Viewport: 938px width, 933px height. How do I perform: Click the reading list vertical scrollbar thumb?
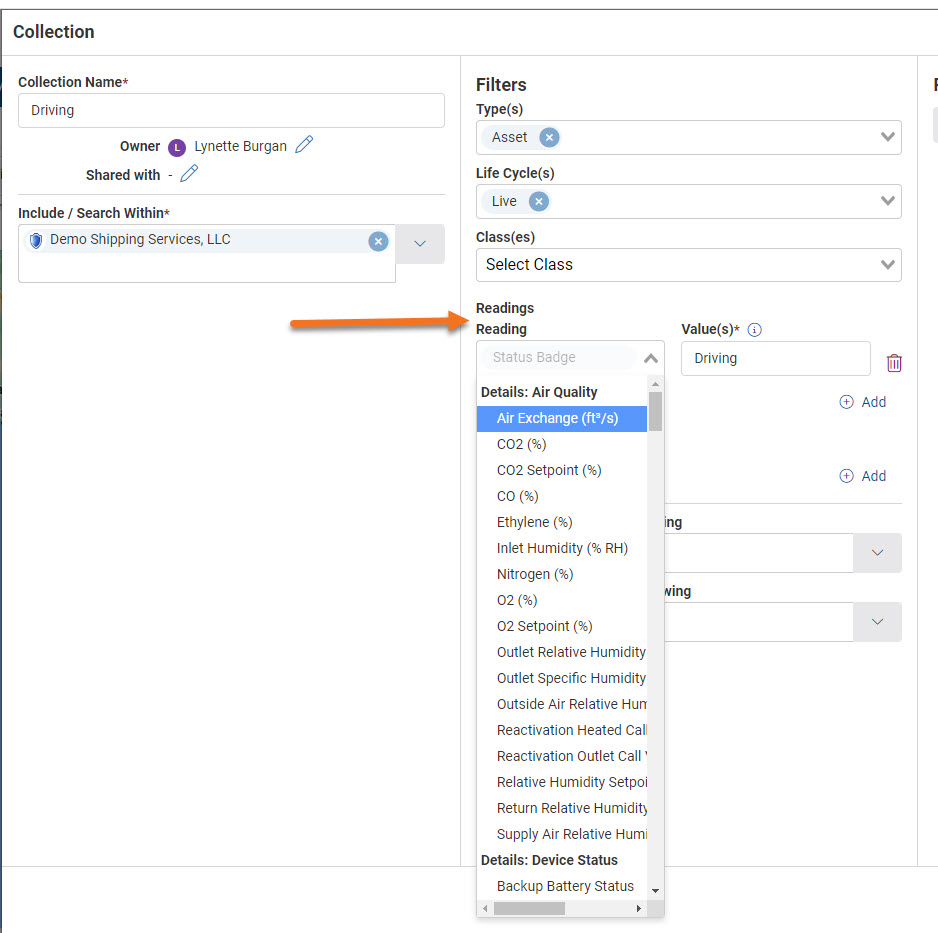655,411
